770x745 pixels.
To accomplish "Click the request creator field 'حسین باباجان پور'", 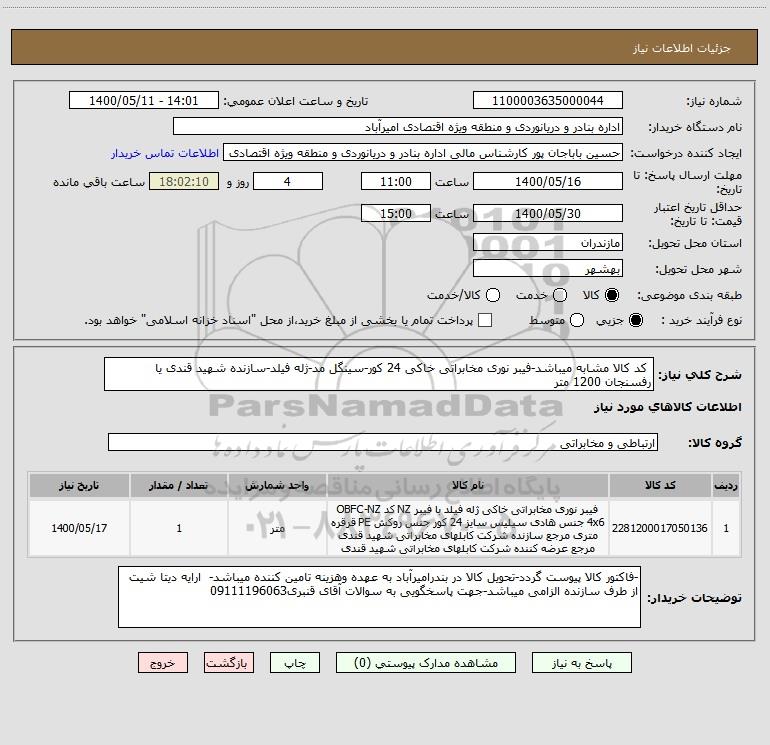I will coord(423,153).
